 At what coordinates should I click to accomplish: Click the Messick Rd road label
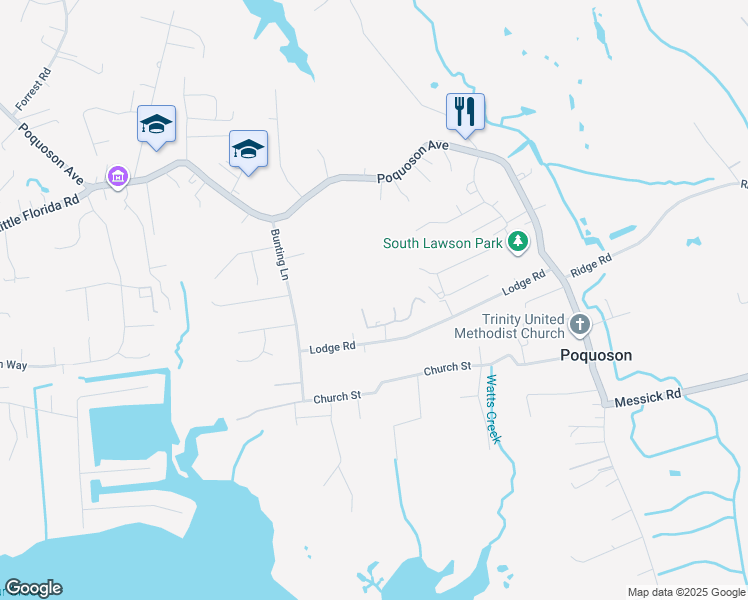tap(648, 399)
